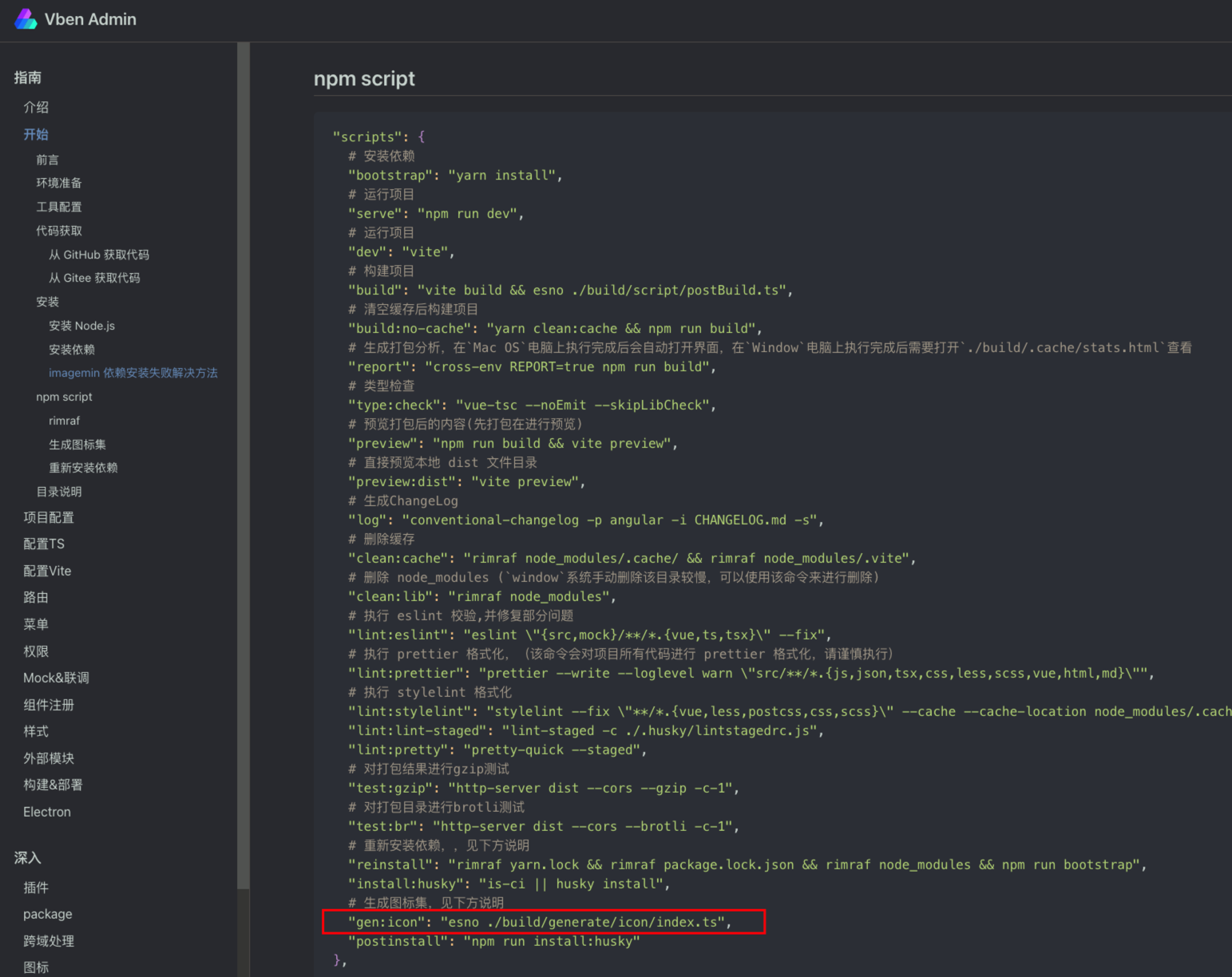Open imagemin 依赖安装失败解决方法 link
The height and width of the screenshot is (977, 1232).
133,373
